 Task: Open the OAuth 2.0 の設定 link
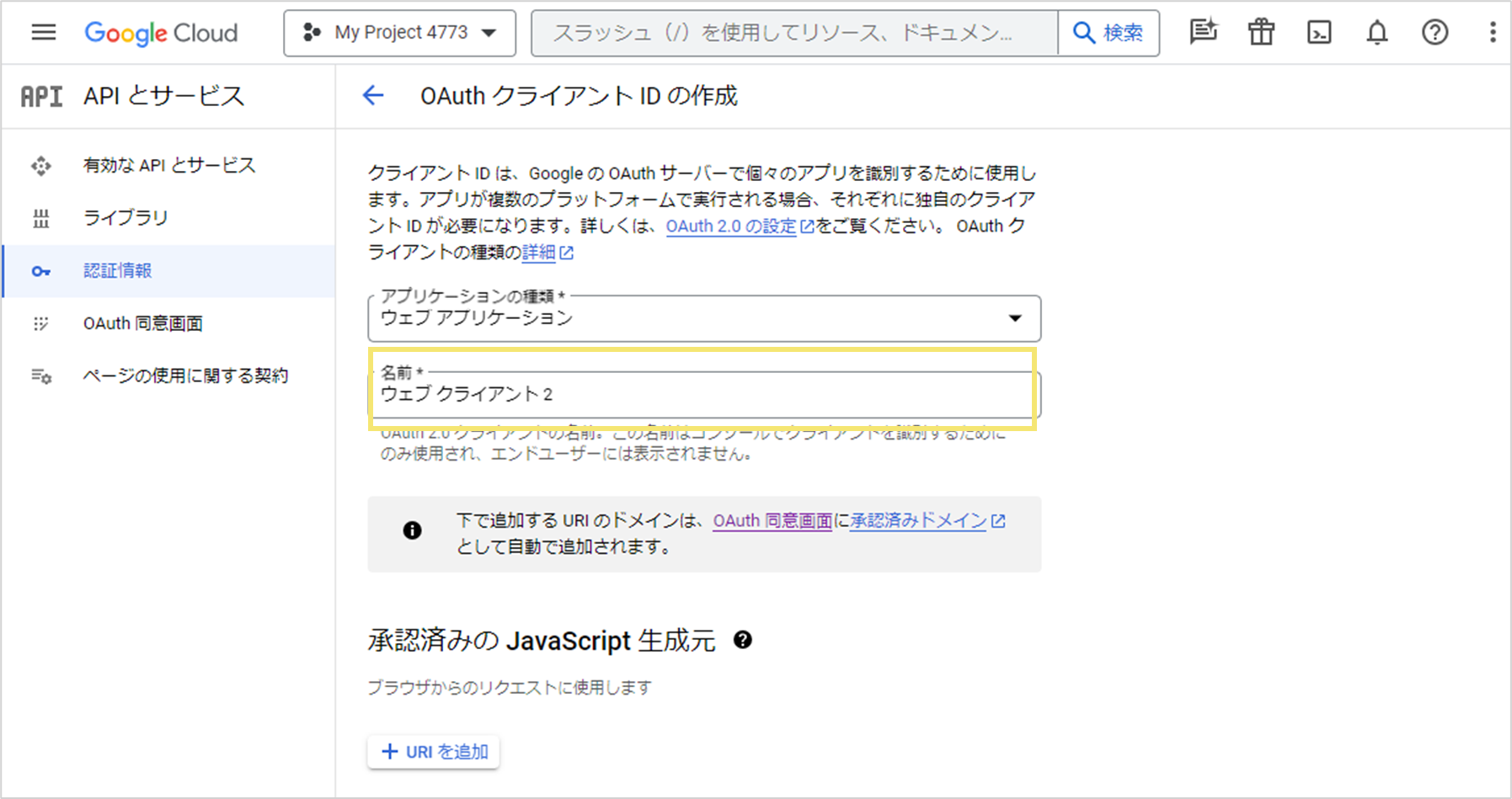click(x=729, y=226)
